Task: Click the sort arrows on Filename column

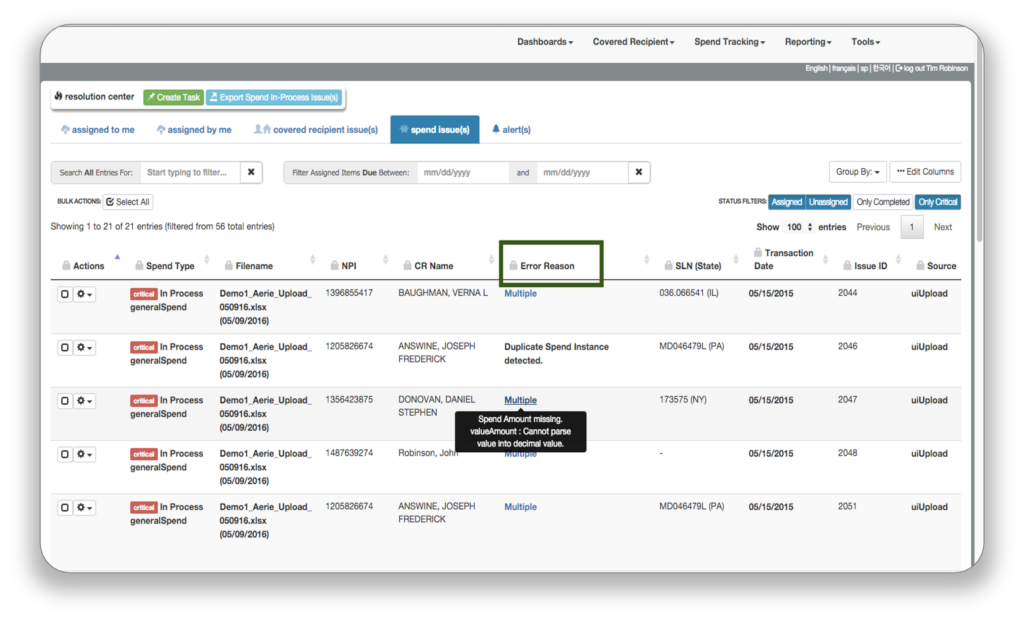Action: tap(305, 261)
